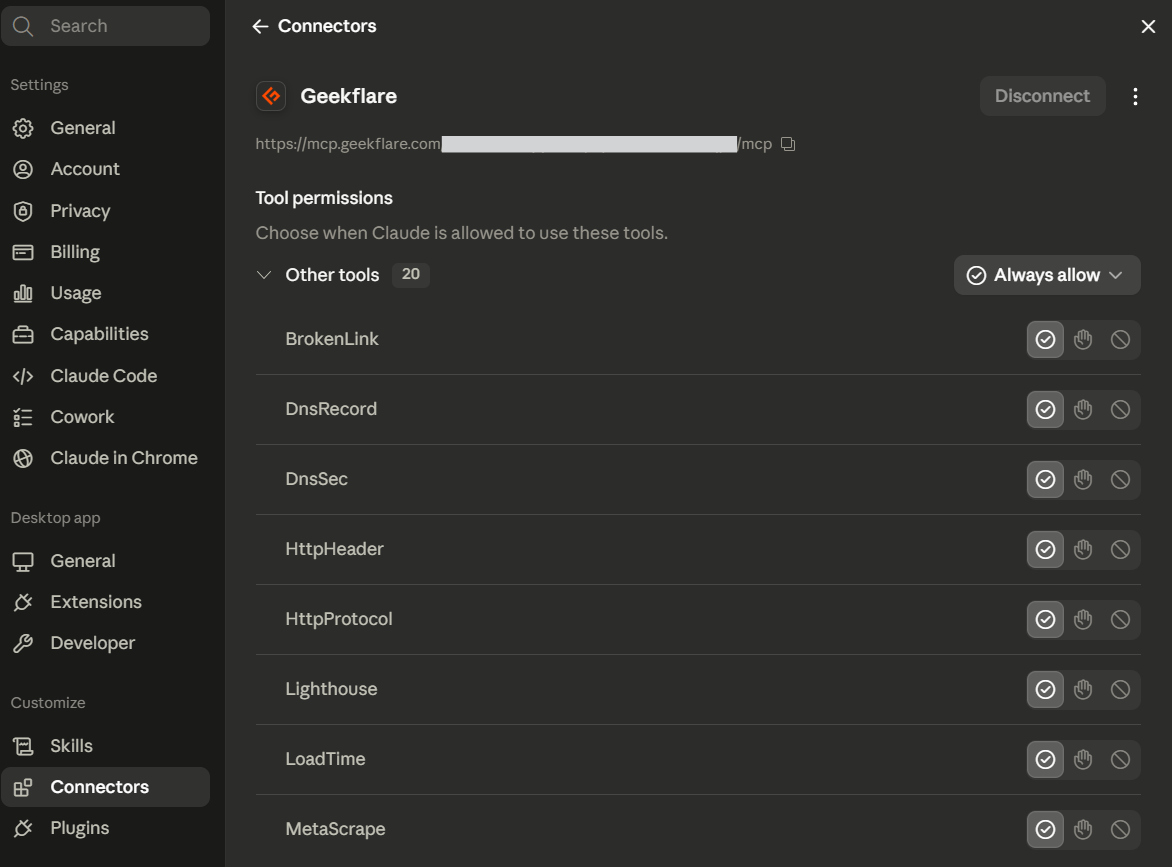Click the Geekflare MCP URL text
1172x867 pixels.
pos(513,144)
